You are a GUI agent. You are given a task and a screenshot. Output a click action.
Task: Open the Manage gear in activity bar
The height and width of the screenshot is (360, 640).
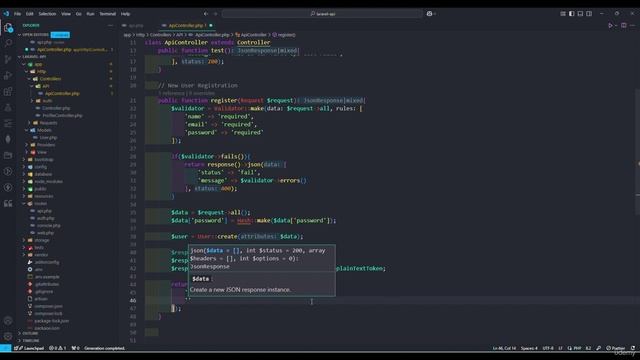click(8, 336)
